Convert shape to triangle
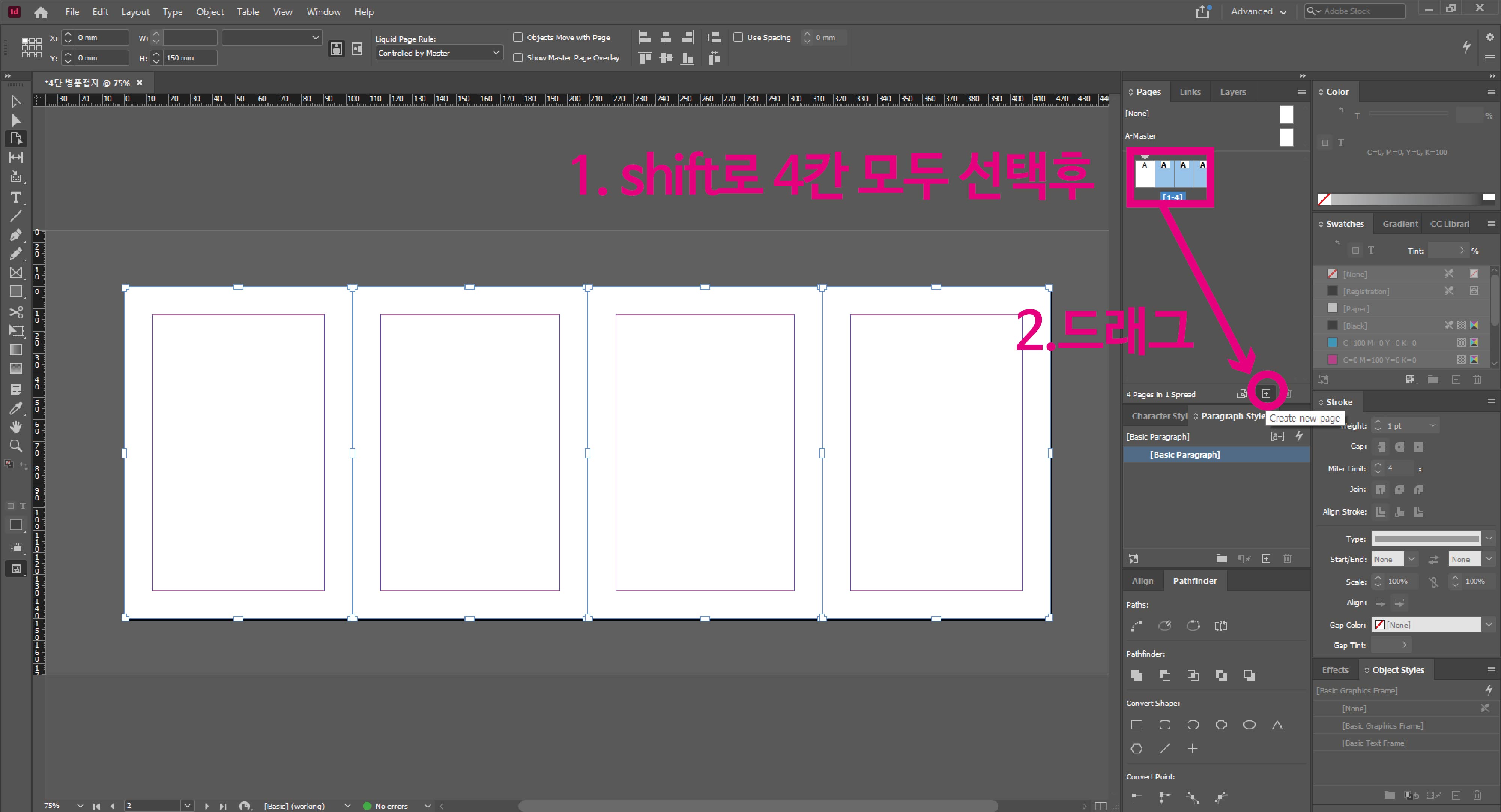 click(x=1277, y=725)
